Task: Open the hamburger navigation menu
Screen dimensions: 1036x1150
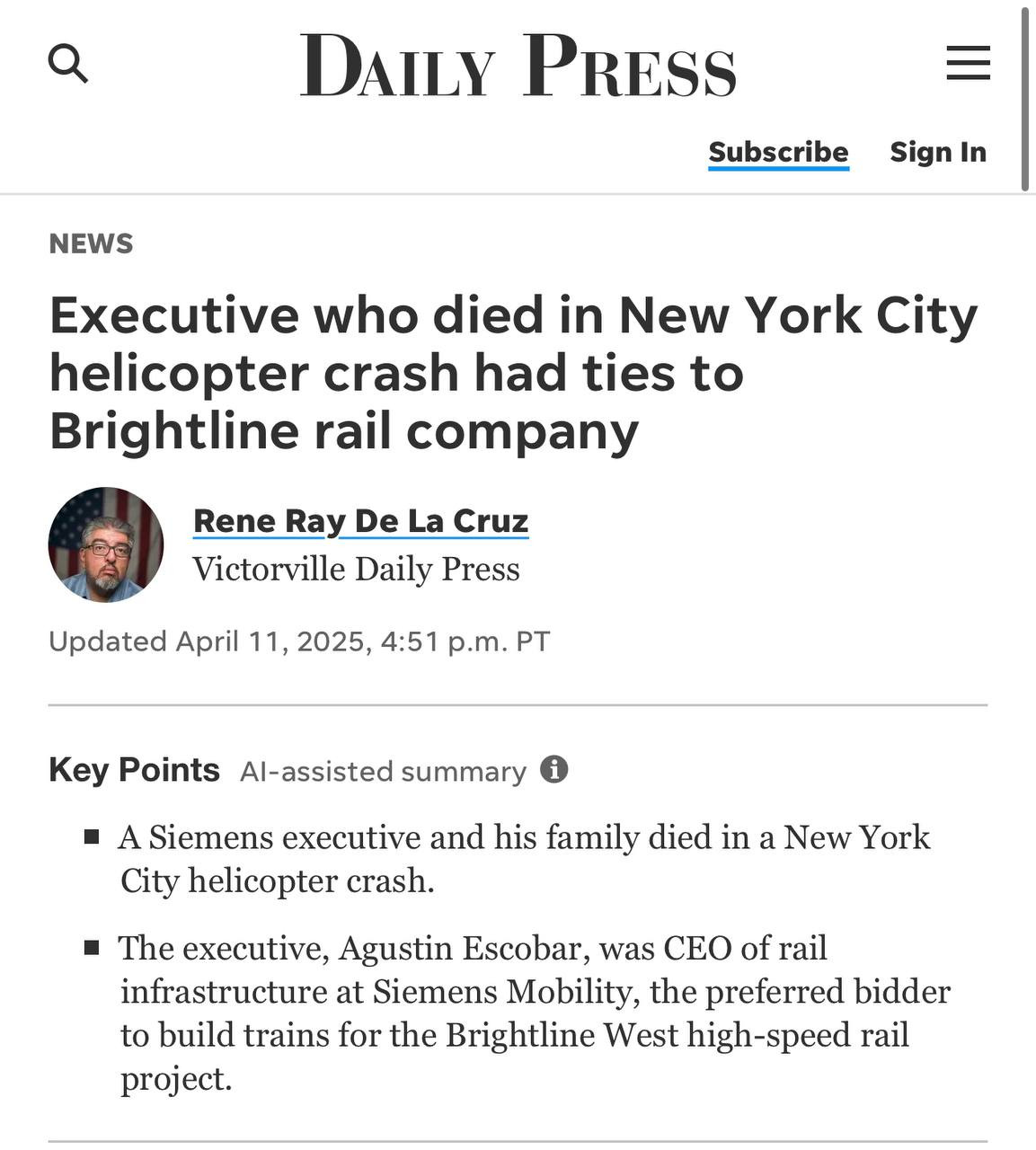Action: (968, 64)
